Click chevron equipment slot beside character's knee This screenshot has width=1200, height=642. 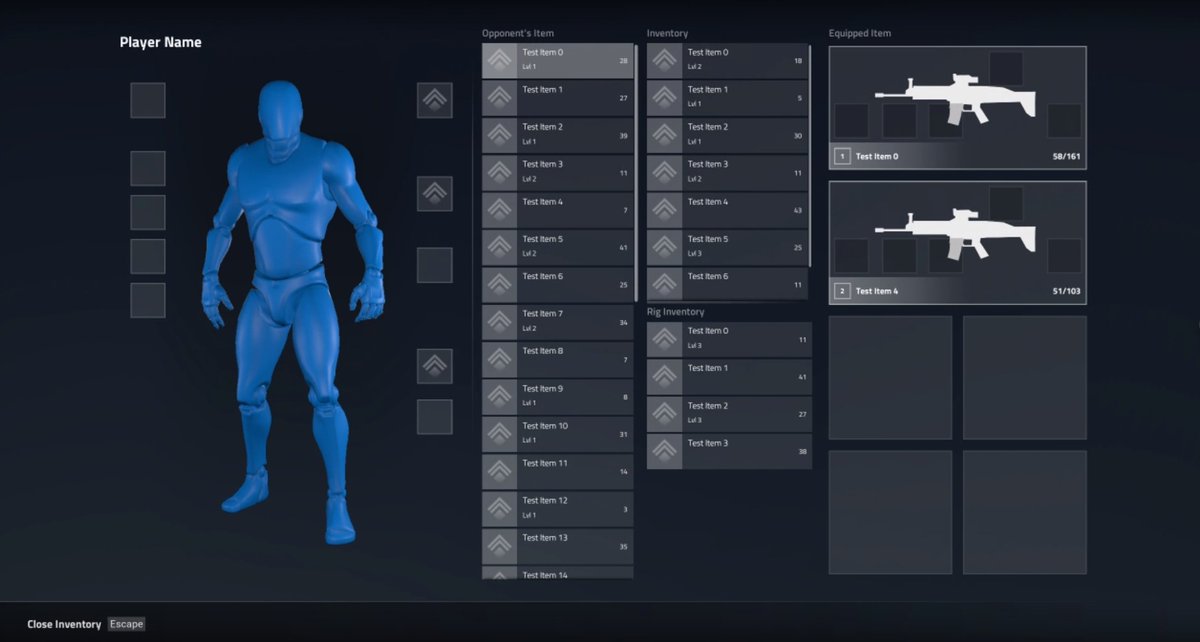tap(435, 366)
